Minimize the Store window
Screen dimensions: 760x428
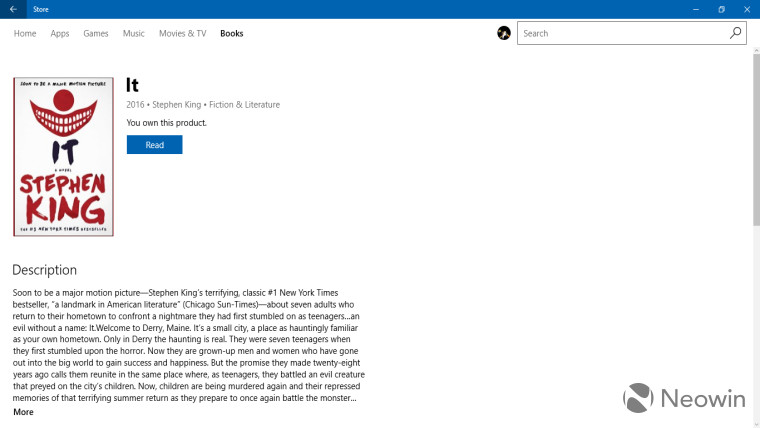pos(696,9)
